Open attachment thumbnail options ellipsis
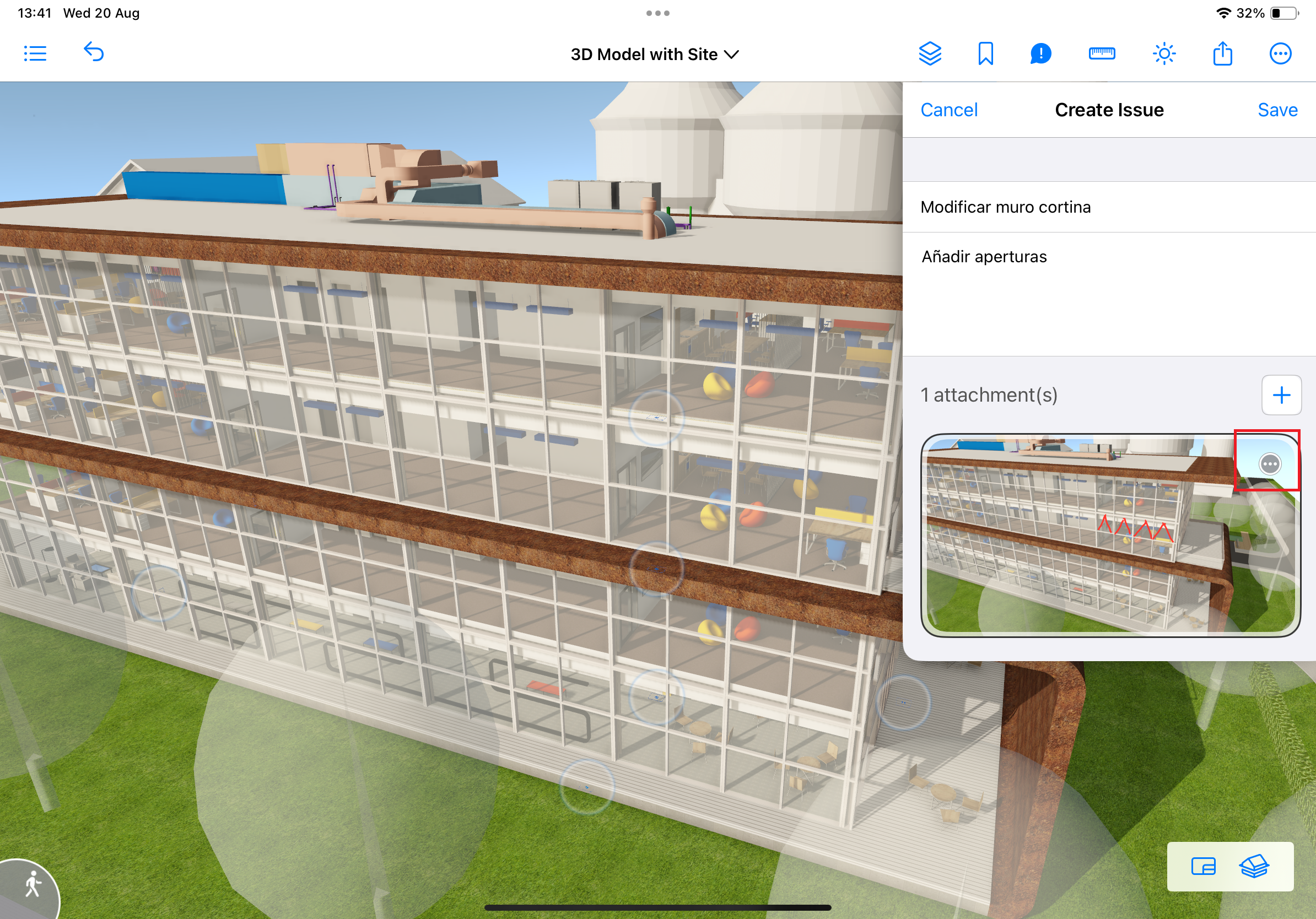Viewport: 1316px width, 919px height. pyautogui.click(x=1270, y=463)
